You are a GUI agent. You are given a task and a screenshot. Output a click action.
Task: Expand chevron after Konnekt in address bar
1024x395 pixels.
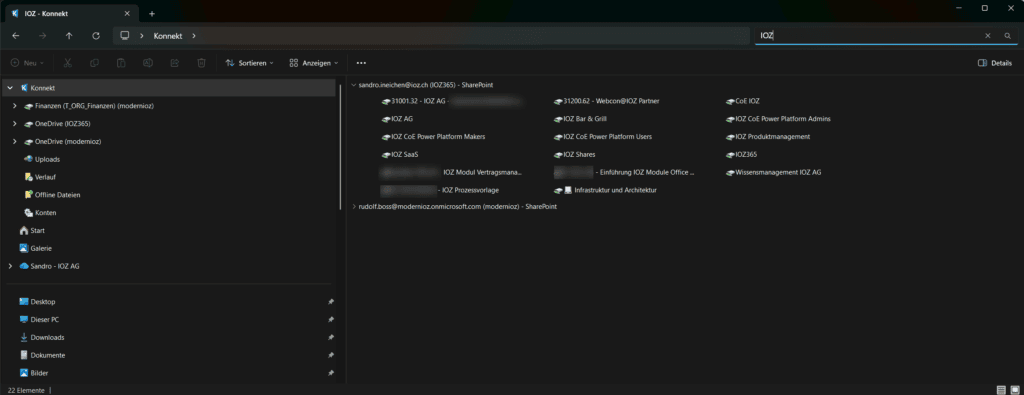point(194,36)
